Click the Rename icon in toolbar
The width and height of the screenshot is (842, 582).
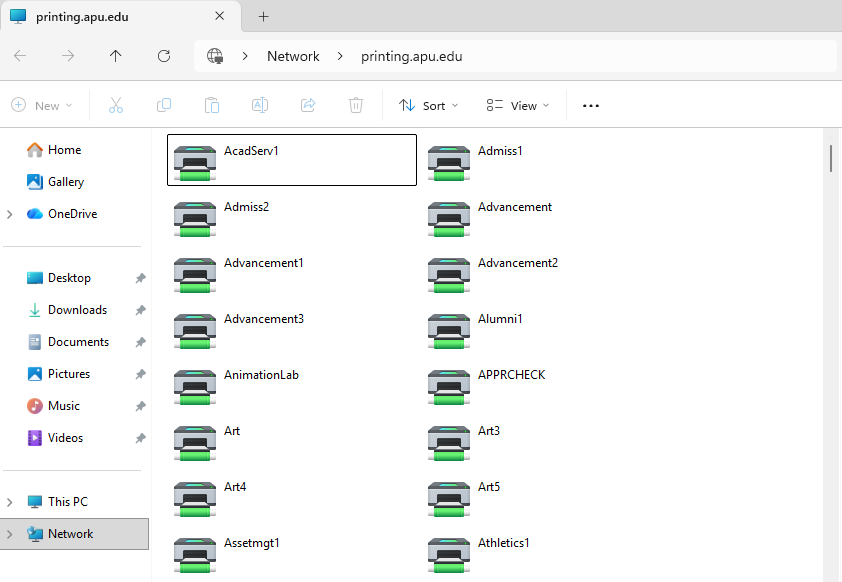click(x=260, y=105)
